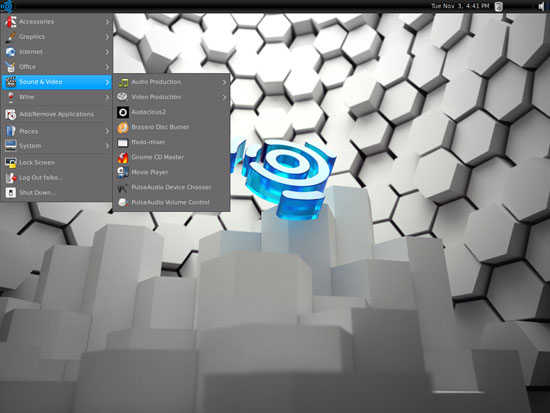The height and width of the screenshot is (413, 550).
Task: Click the Audacious2 icon
Action: pyautogui.click(x=123, y=112)
